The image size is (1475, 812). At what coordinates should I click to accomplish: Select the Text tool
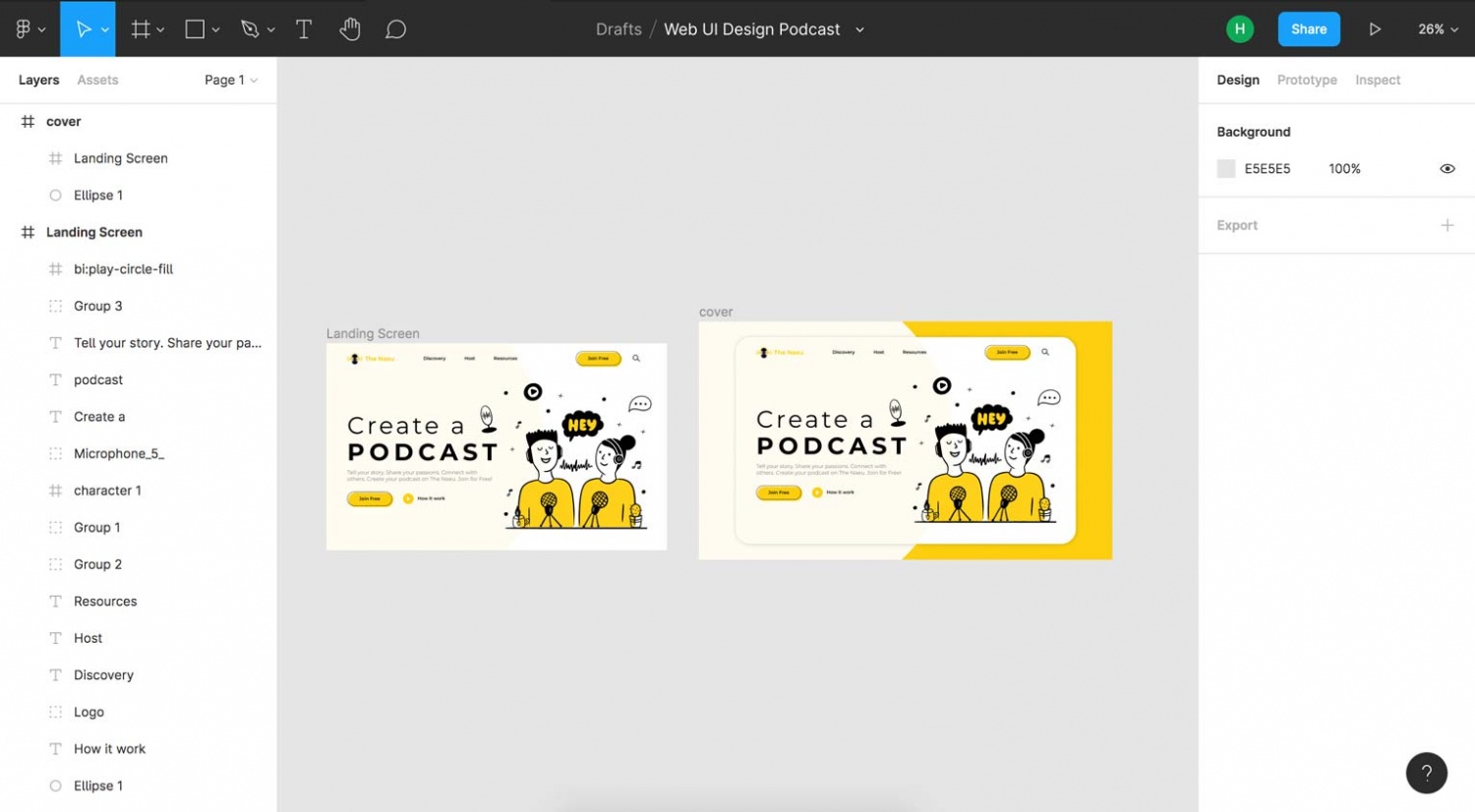304,29
